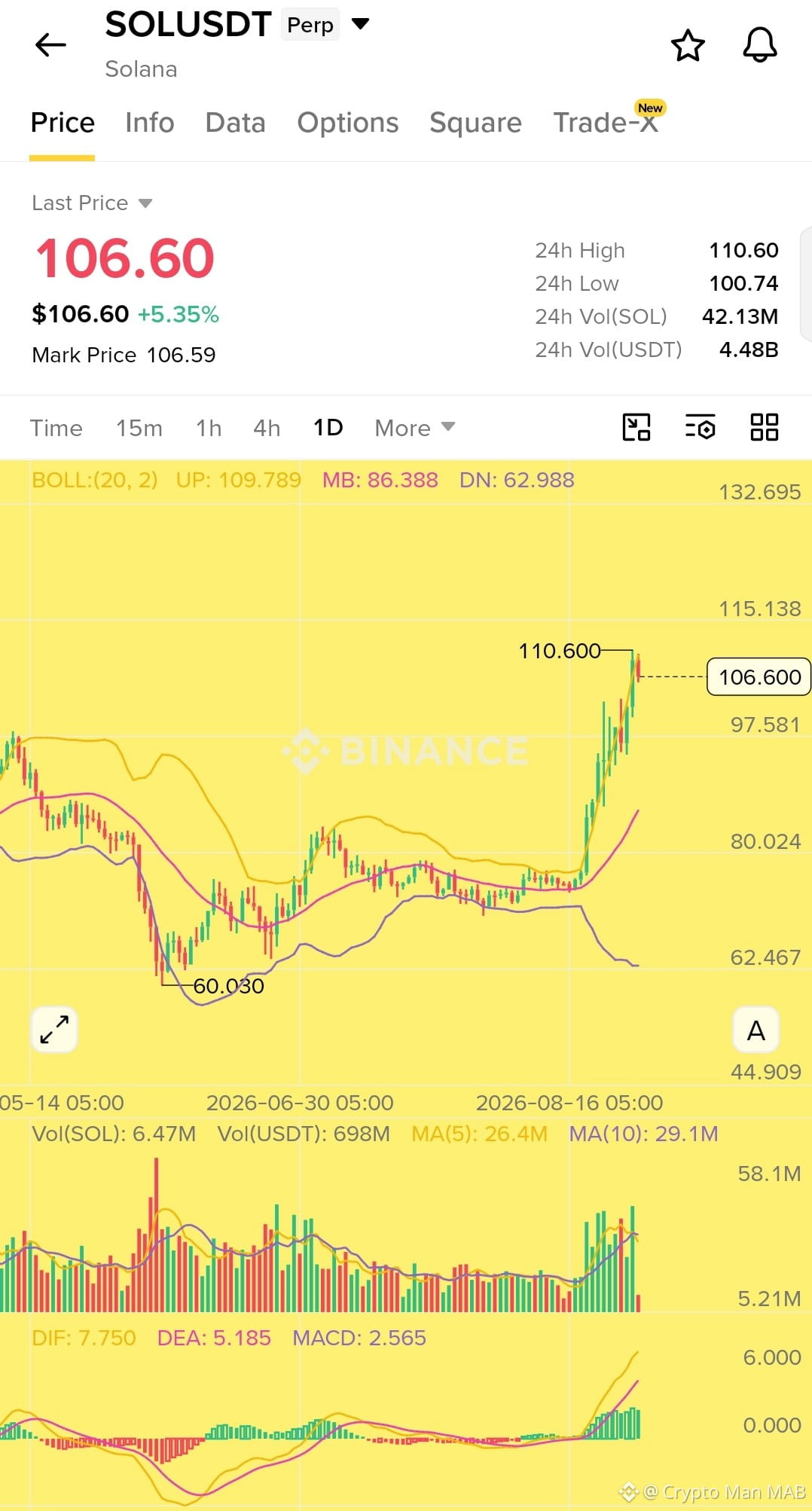Switch to the Data tab

(x=235, y=123)
